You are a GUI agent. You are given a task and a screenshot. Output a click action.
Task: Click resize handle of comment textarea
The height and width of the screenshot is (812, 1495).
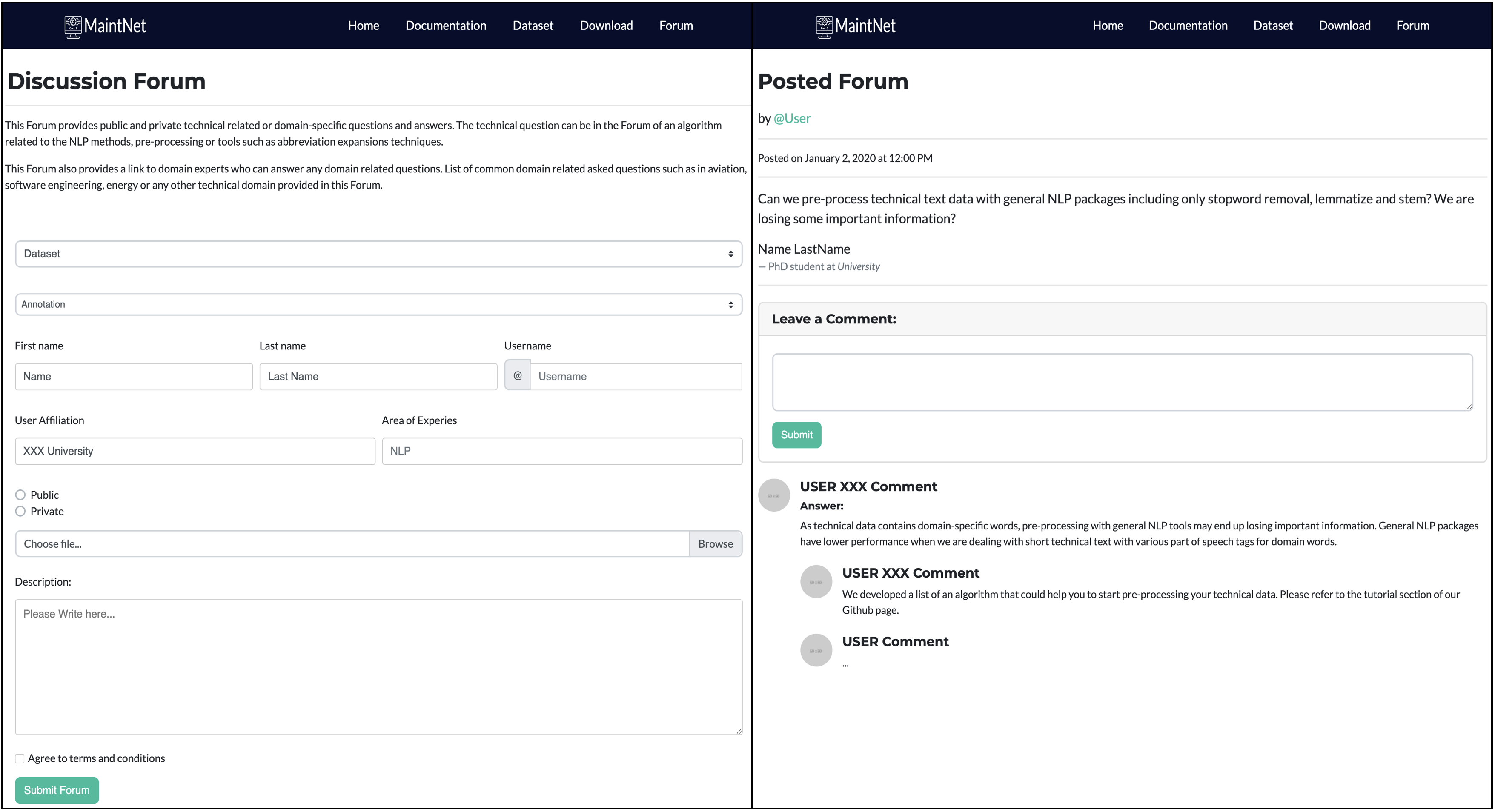click(1469, 407)
